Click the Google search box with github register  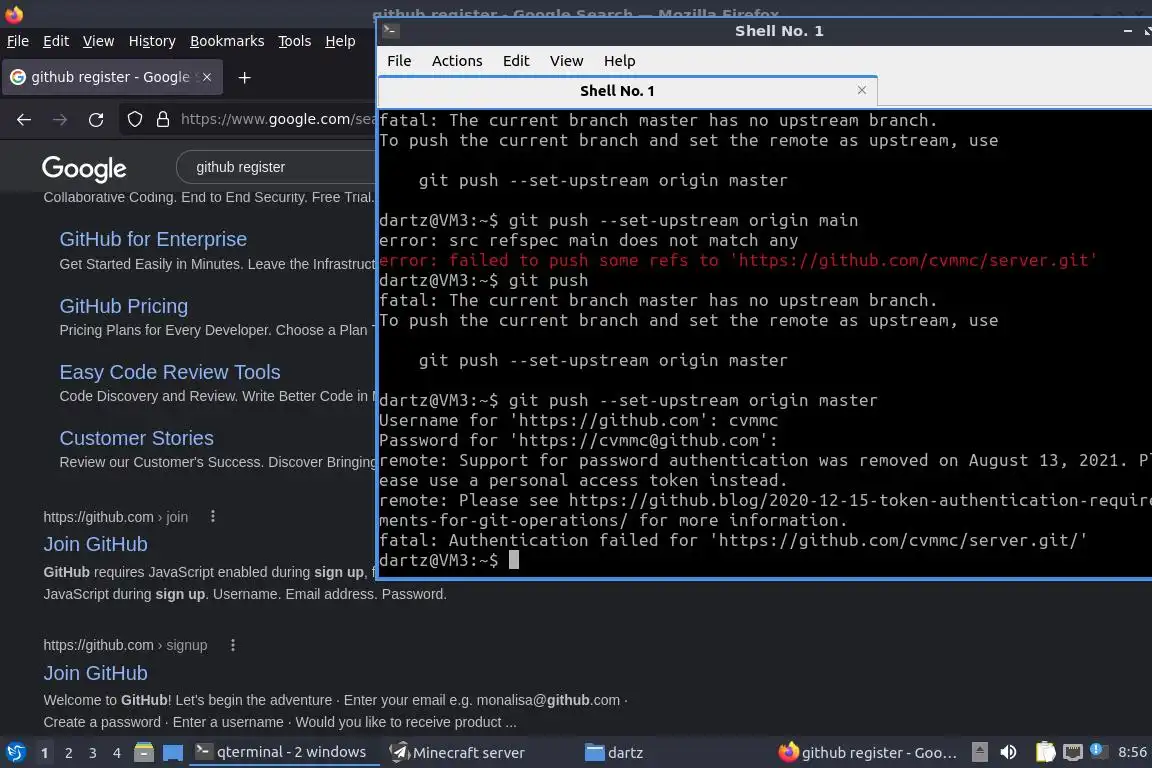(277, 168)
